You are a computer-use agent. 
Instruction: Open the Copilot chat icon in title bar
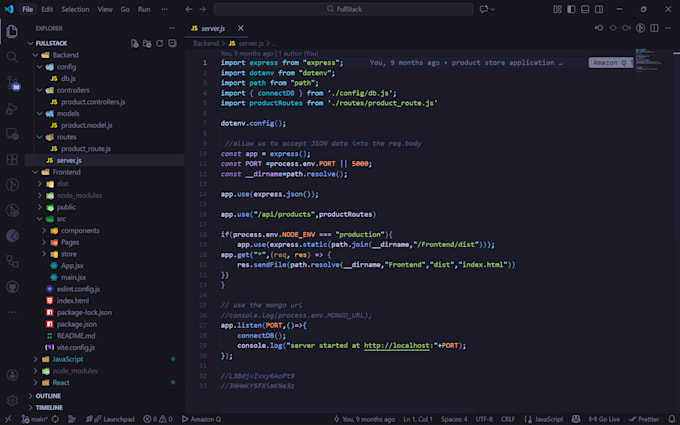click(484, 9)
